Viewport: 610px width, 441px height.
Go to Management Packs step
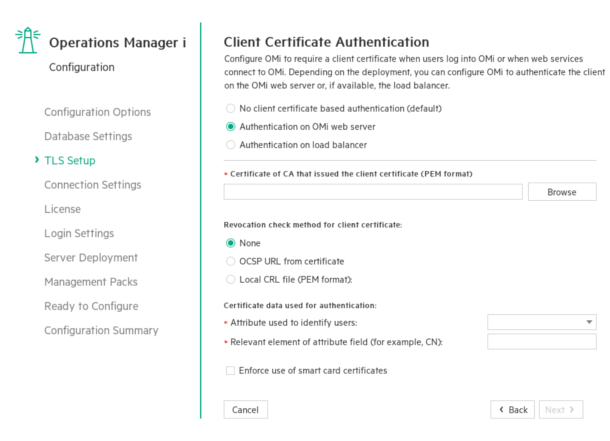(91, 282)
